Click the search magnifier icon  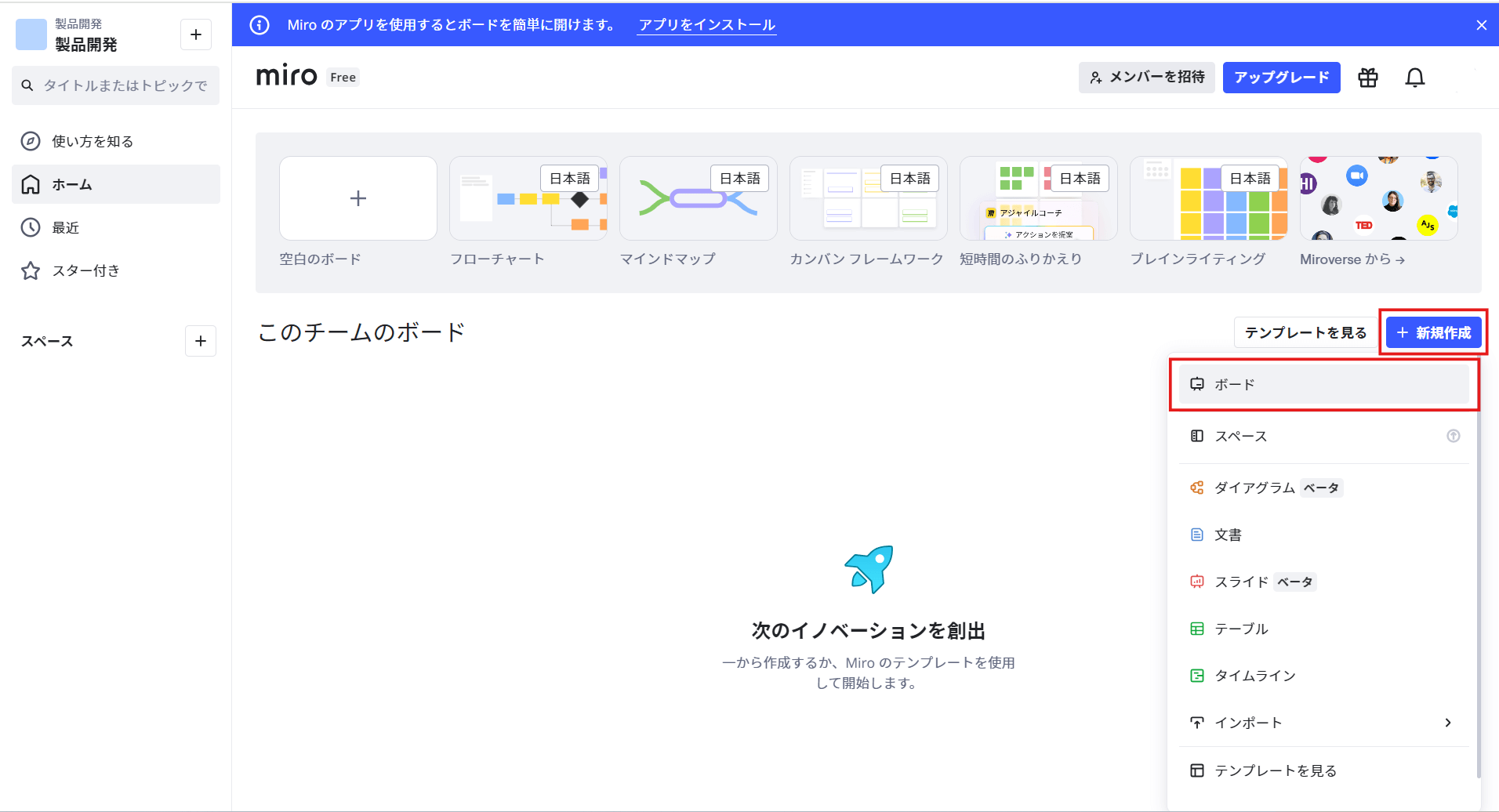(x=27, y=85)
